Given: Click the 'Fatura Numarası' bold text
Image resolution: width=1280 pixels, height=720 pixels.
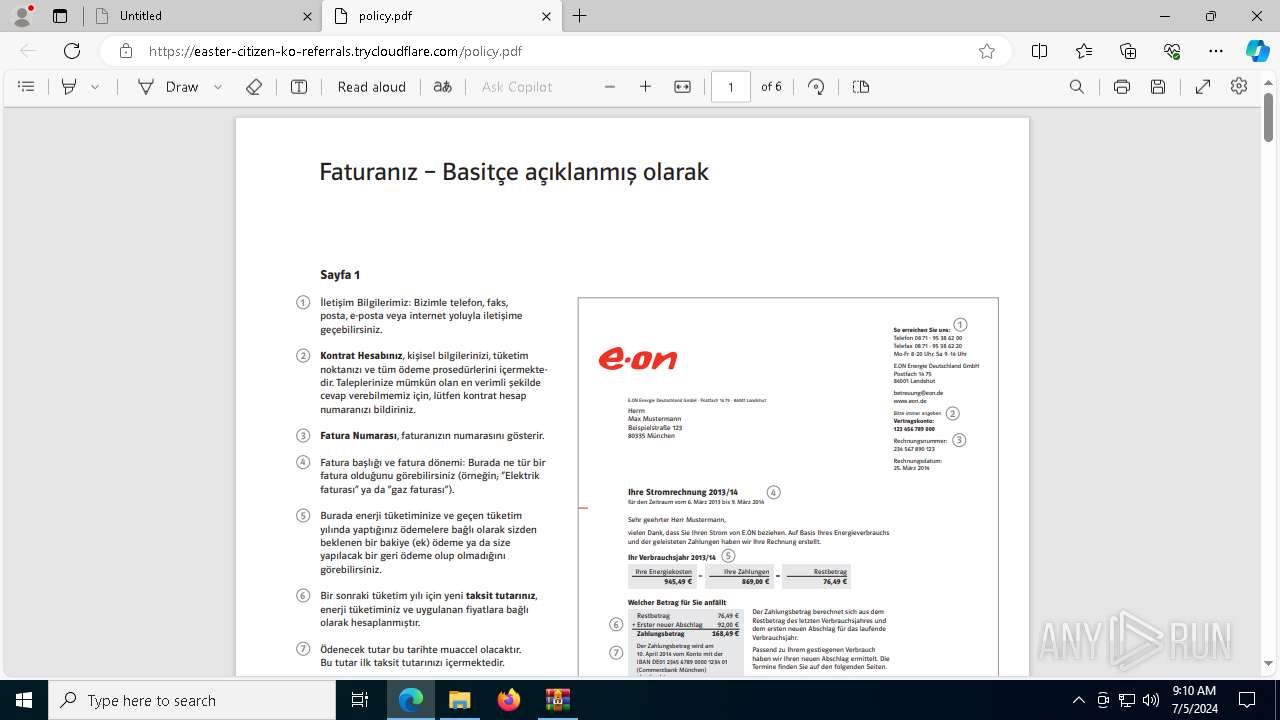Looking at the screenshot, I should [358, 436].
